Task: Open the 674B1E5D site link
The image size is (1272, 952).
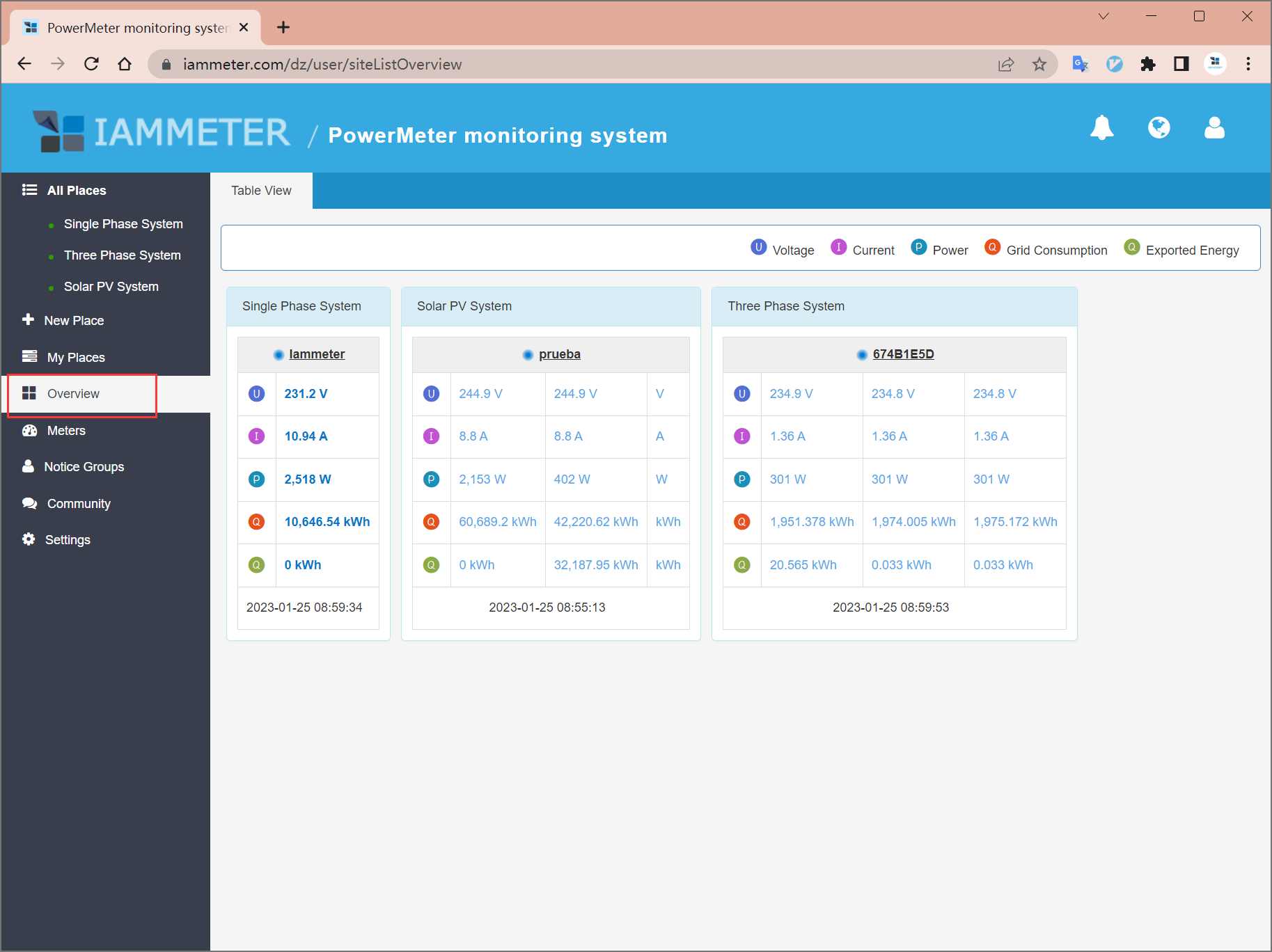Action: point(903,354)
